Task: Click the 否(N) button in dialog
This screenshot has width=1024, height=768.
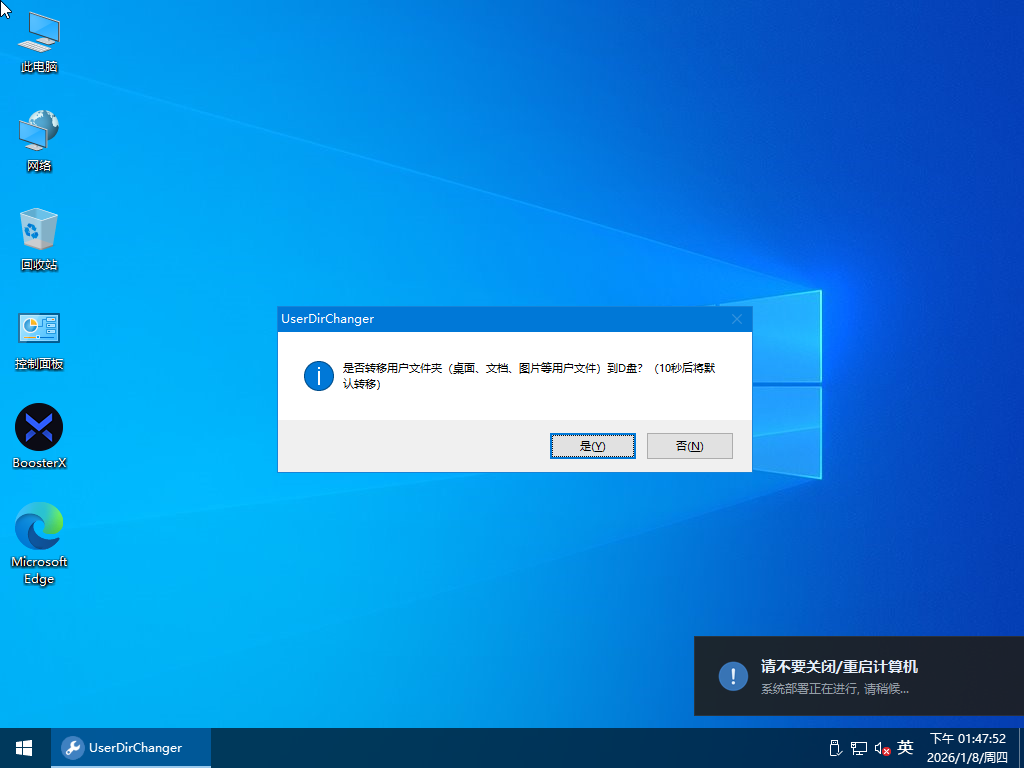Action: pyautogui.click(x=689, y=446)
